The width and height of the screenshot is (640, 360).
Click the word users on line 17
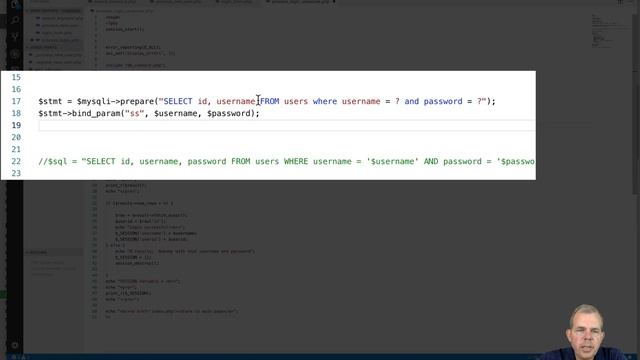296,101
